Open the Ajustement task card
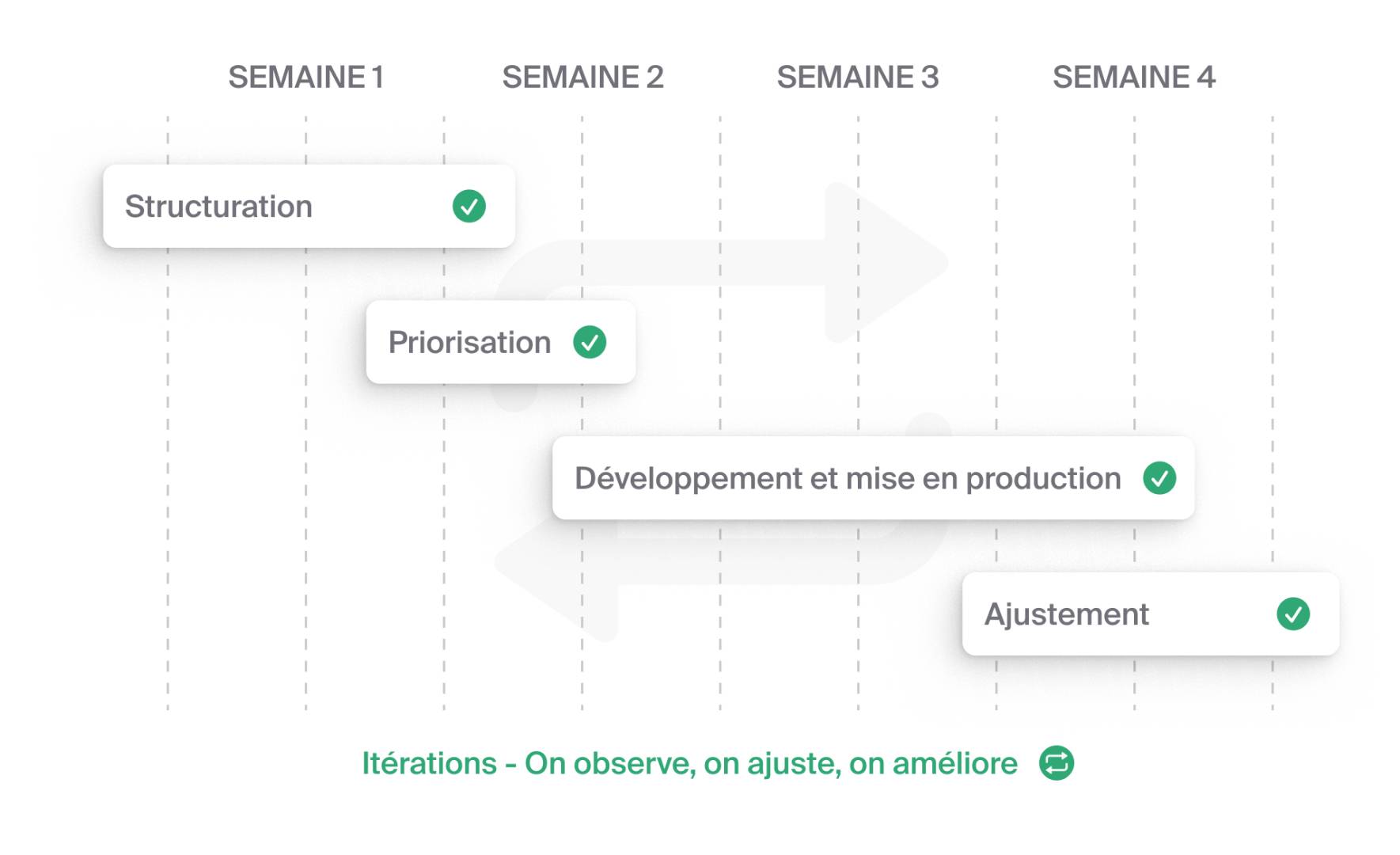The height and width of the screenshot is (855, 1400). [x=1151, y=614]
